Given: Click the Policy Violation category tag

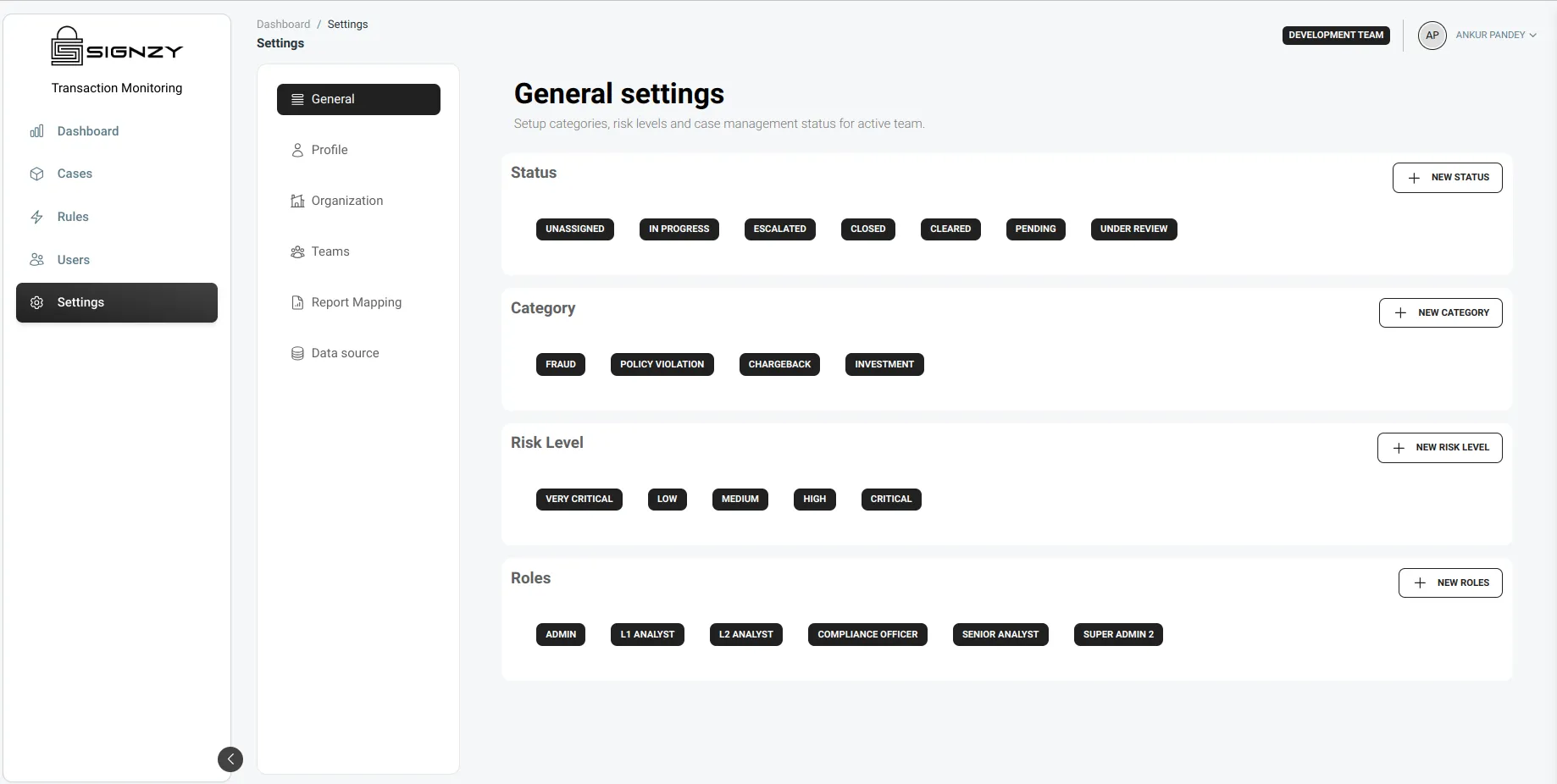Looking at the screenshot, I should (x=662, y=365).
